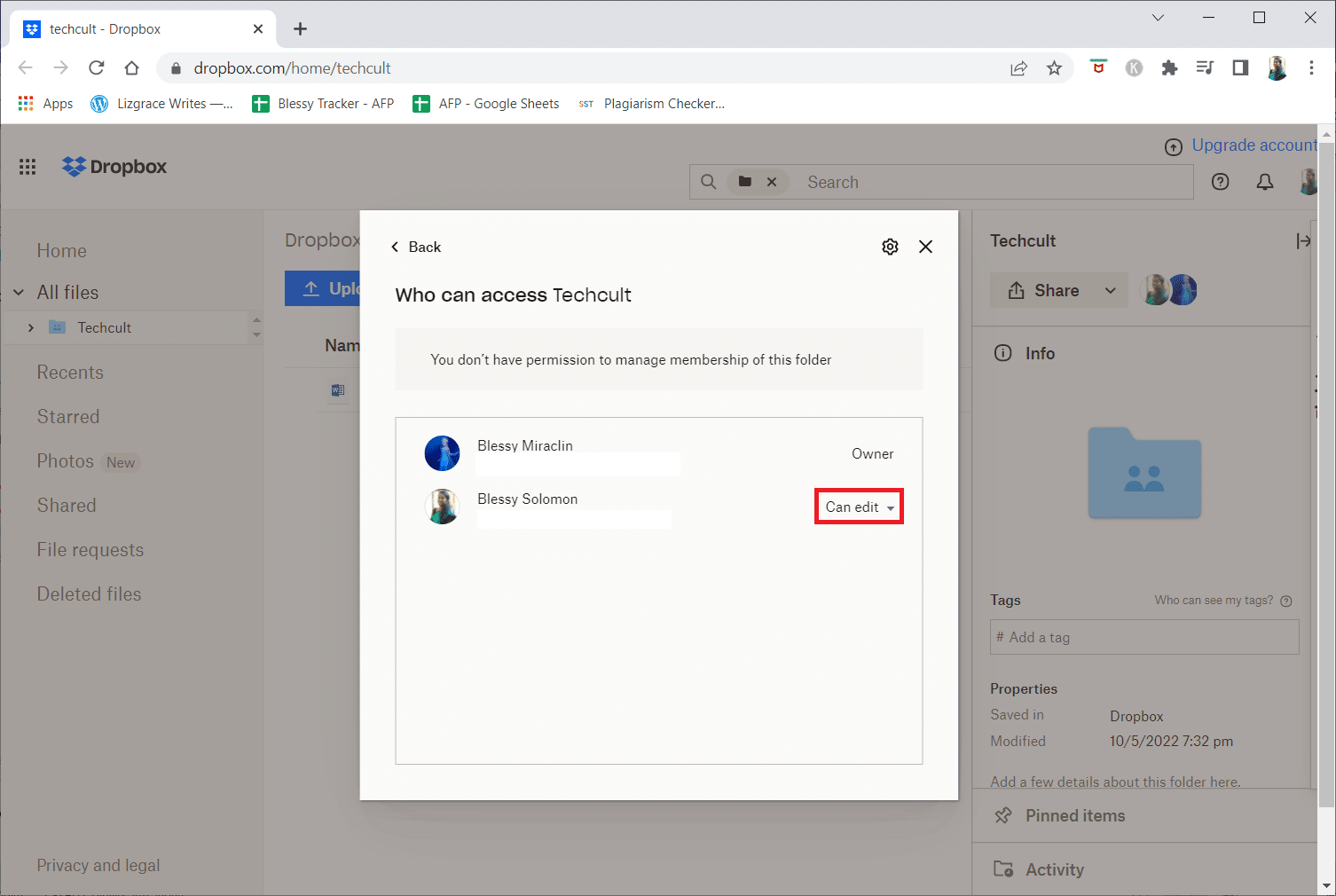Open Blessy Tracker - AFP bookmark
The height and width of the screenshot is (896, 1336).
coord(323,104)
